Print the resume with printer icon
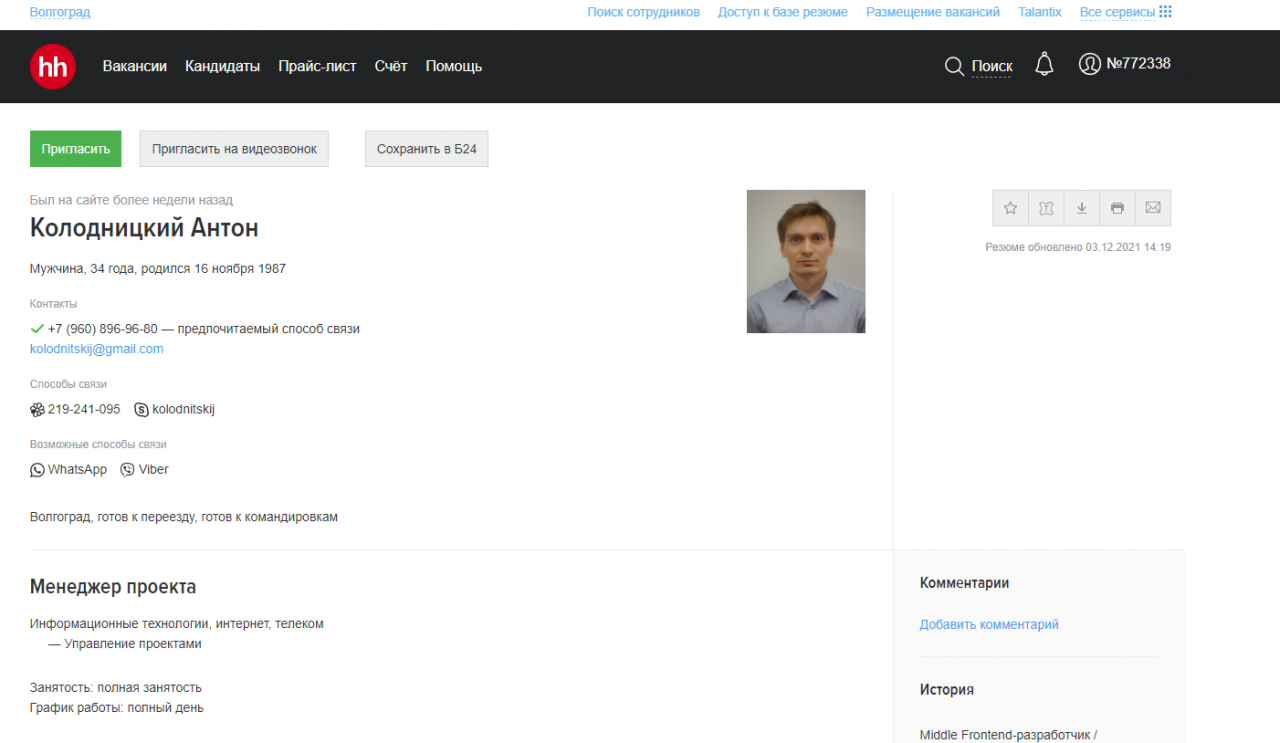This screenshot has height=743, width=1280. point(1117,208)
